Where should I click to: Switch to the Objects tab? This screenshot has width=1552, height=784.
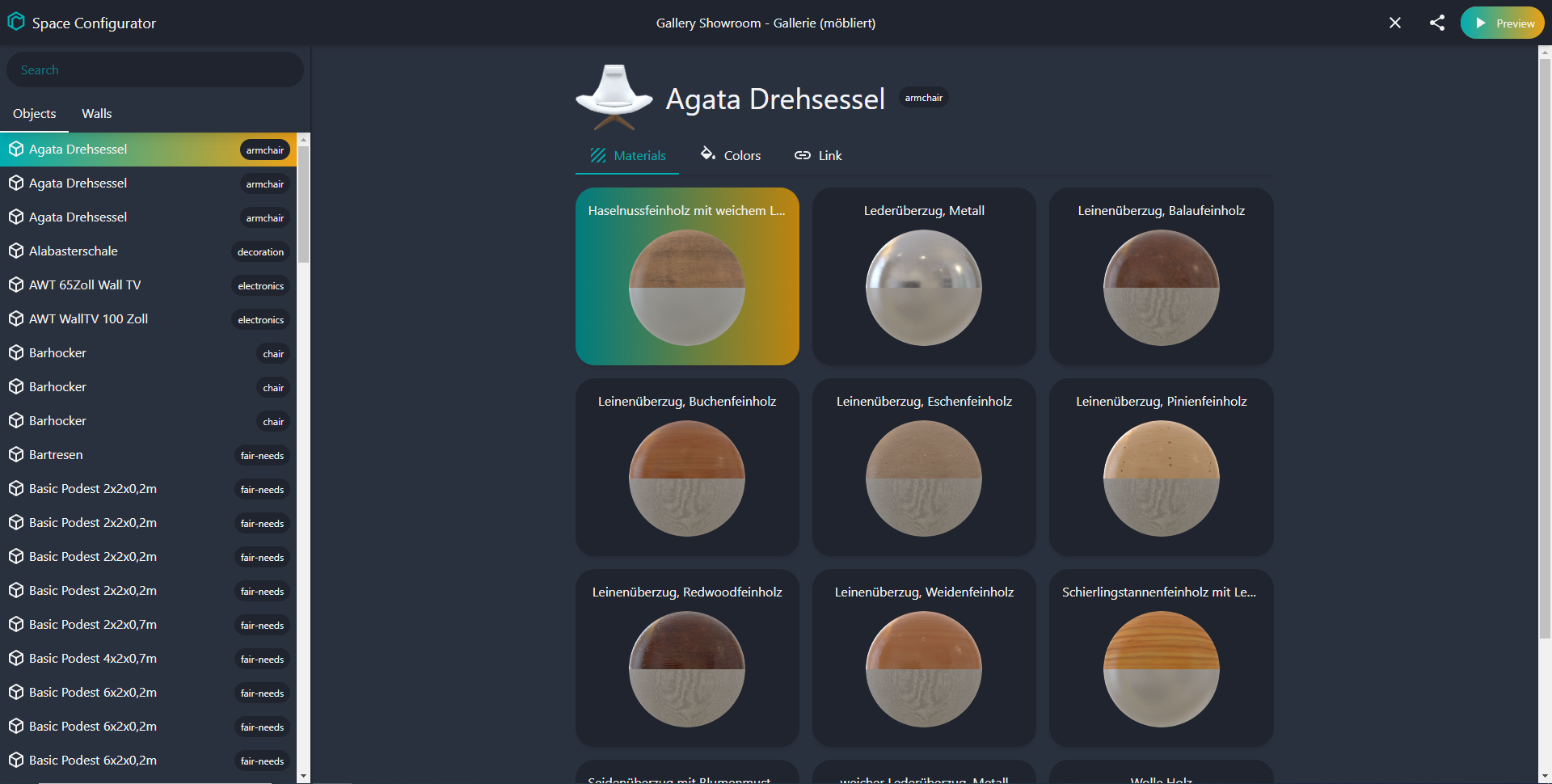point(35,113)
